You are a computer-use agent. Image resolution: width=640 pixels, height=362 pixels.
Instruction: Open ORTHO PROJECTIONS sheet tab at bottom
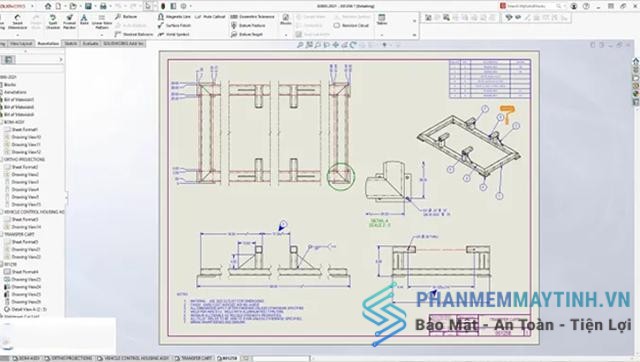69,358
